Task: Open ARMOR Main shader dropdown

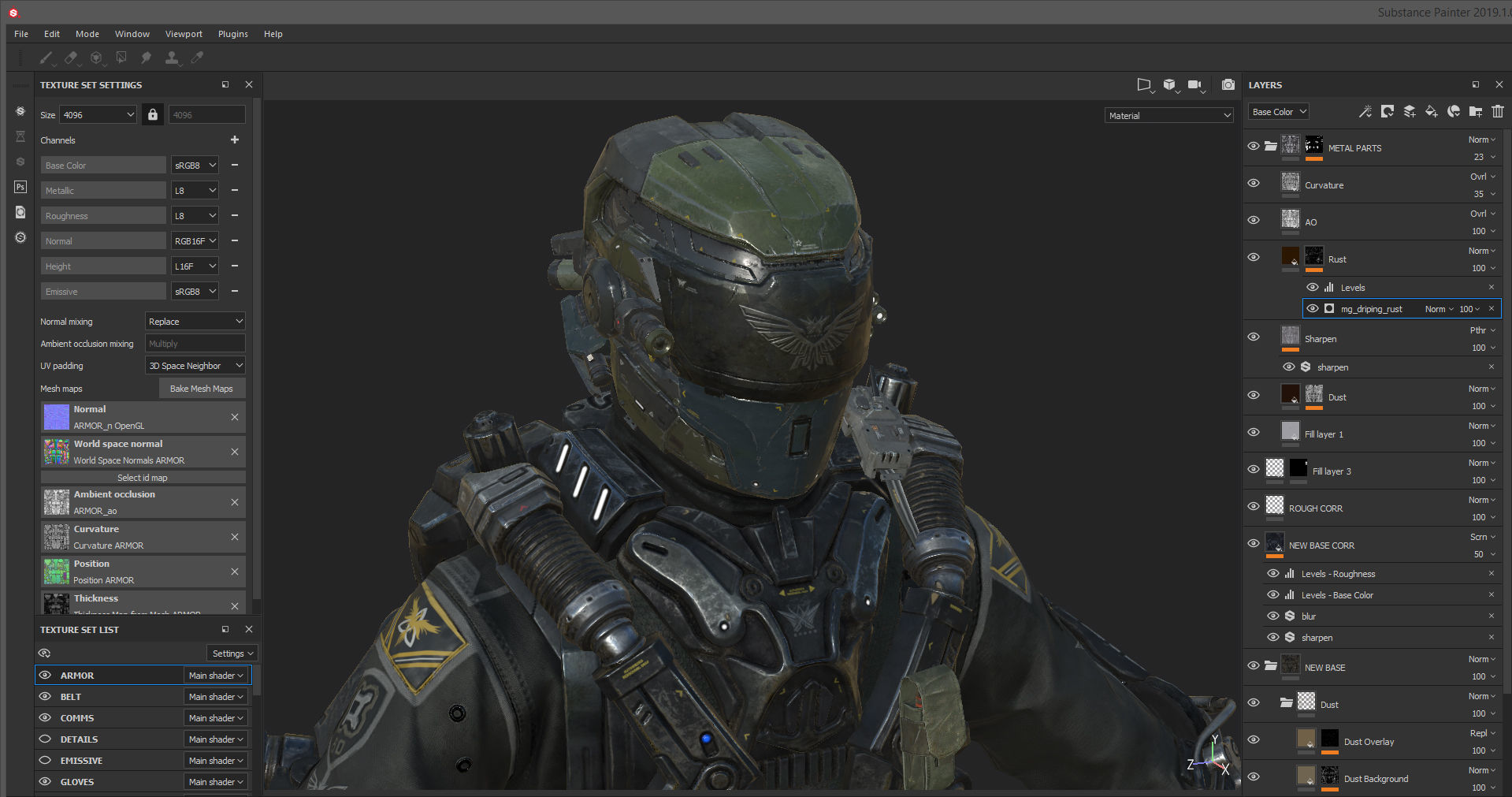Action: tap(216, 676)
